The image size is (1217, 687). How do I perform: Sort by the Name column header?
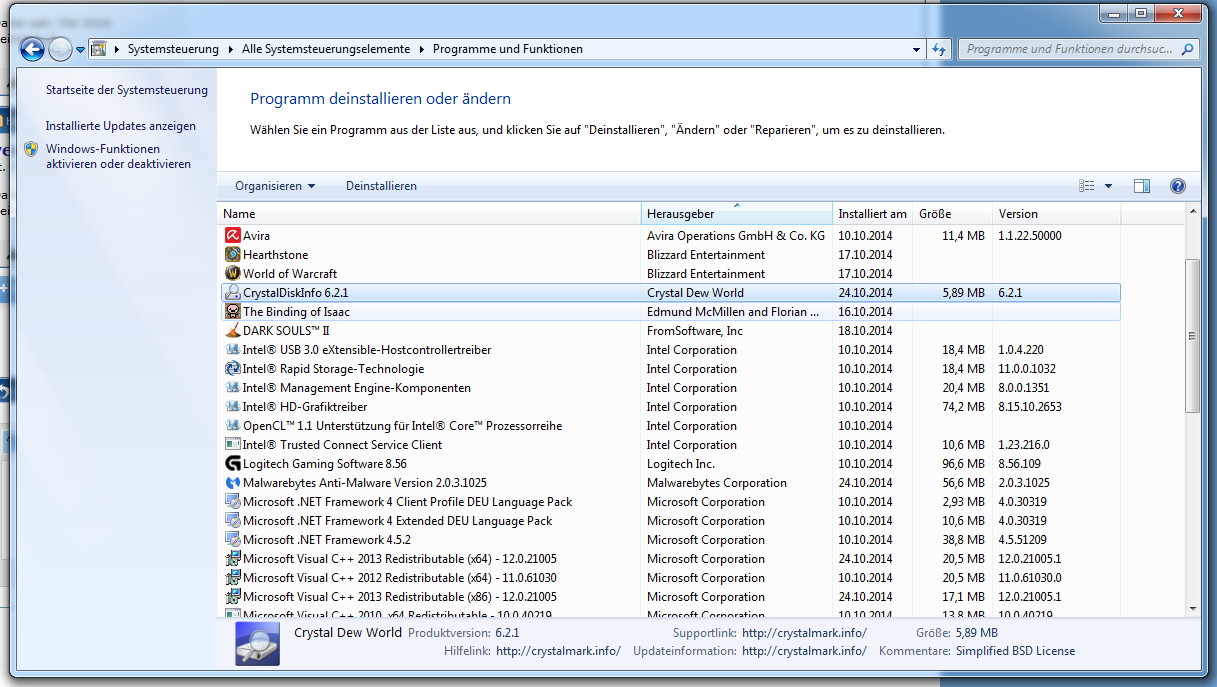(430, 214)
